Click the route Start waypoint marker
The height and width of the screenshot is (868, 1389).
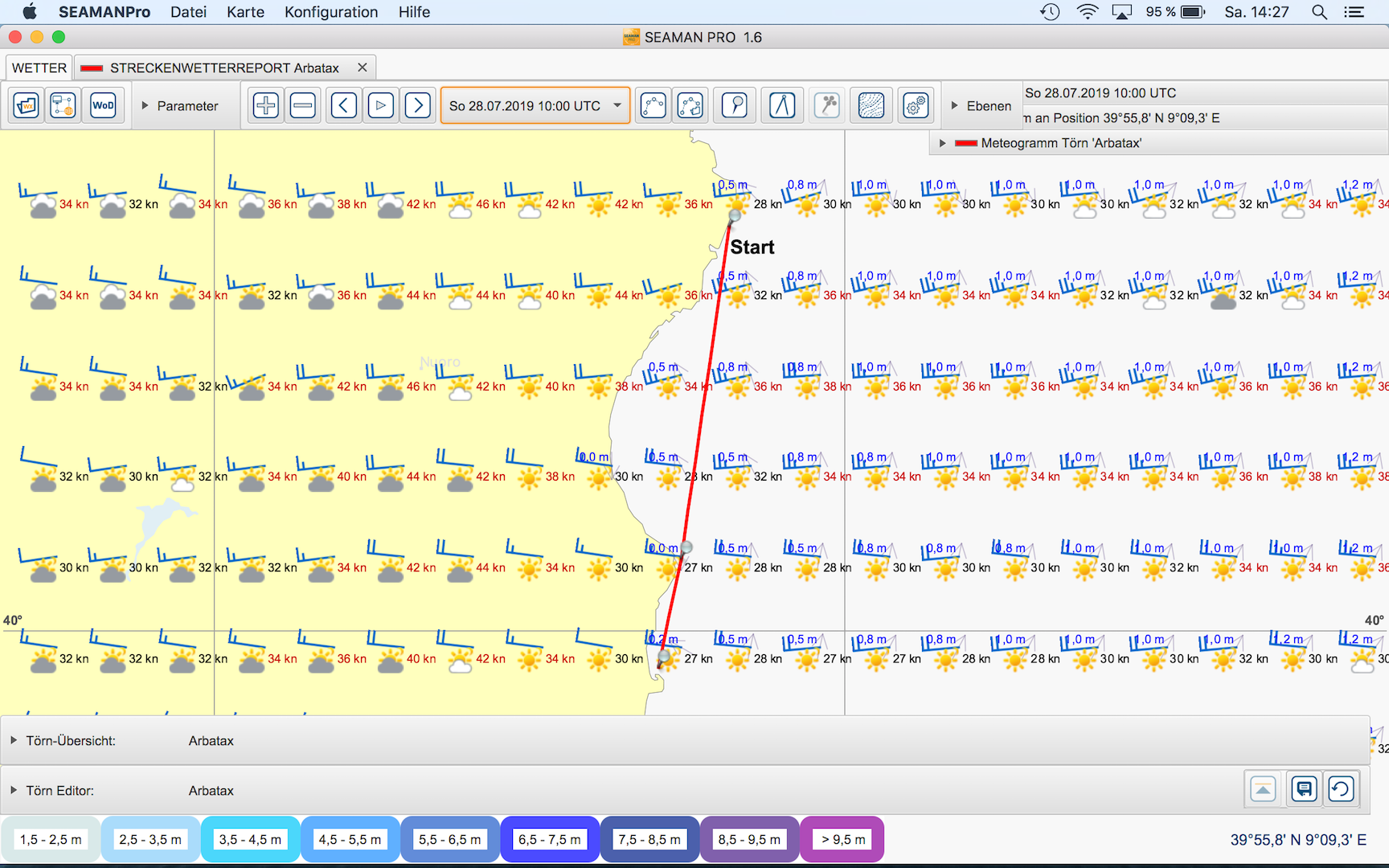coord(735,215)
